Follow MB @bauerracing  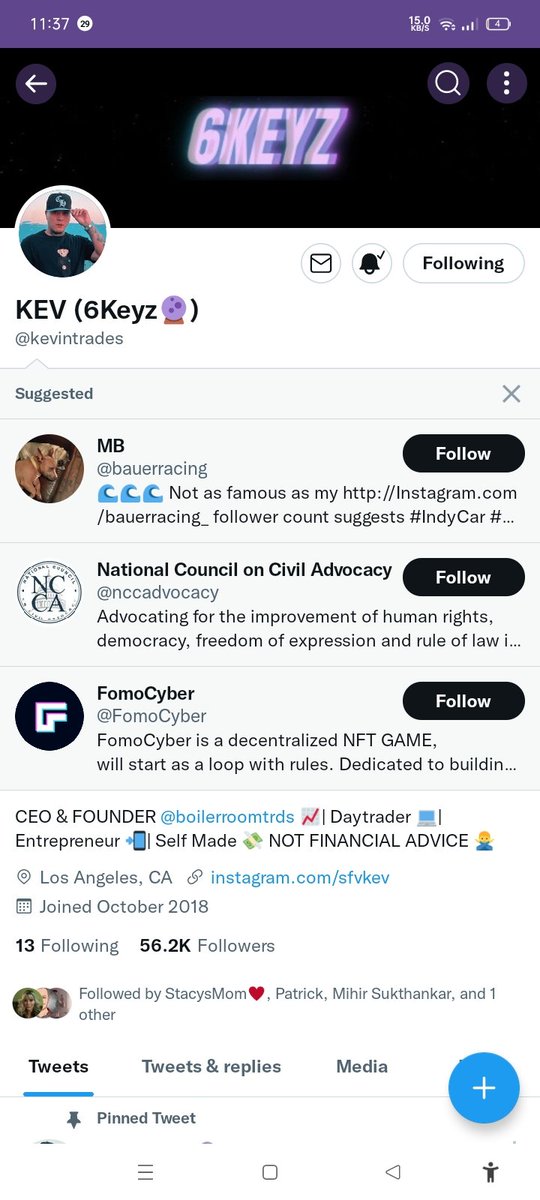463,453
